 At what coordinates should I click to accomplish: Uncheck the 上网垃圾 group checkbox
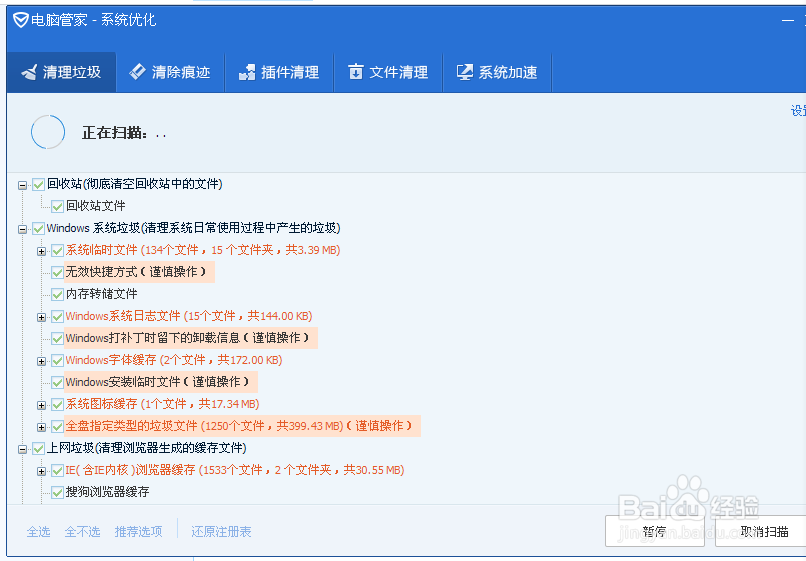[x=39, y=449]
